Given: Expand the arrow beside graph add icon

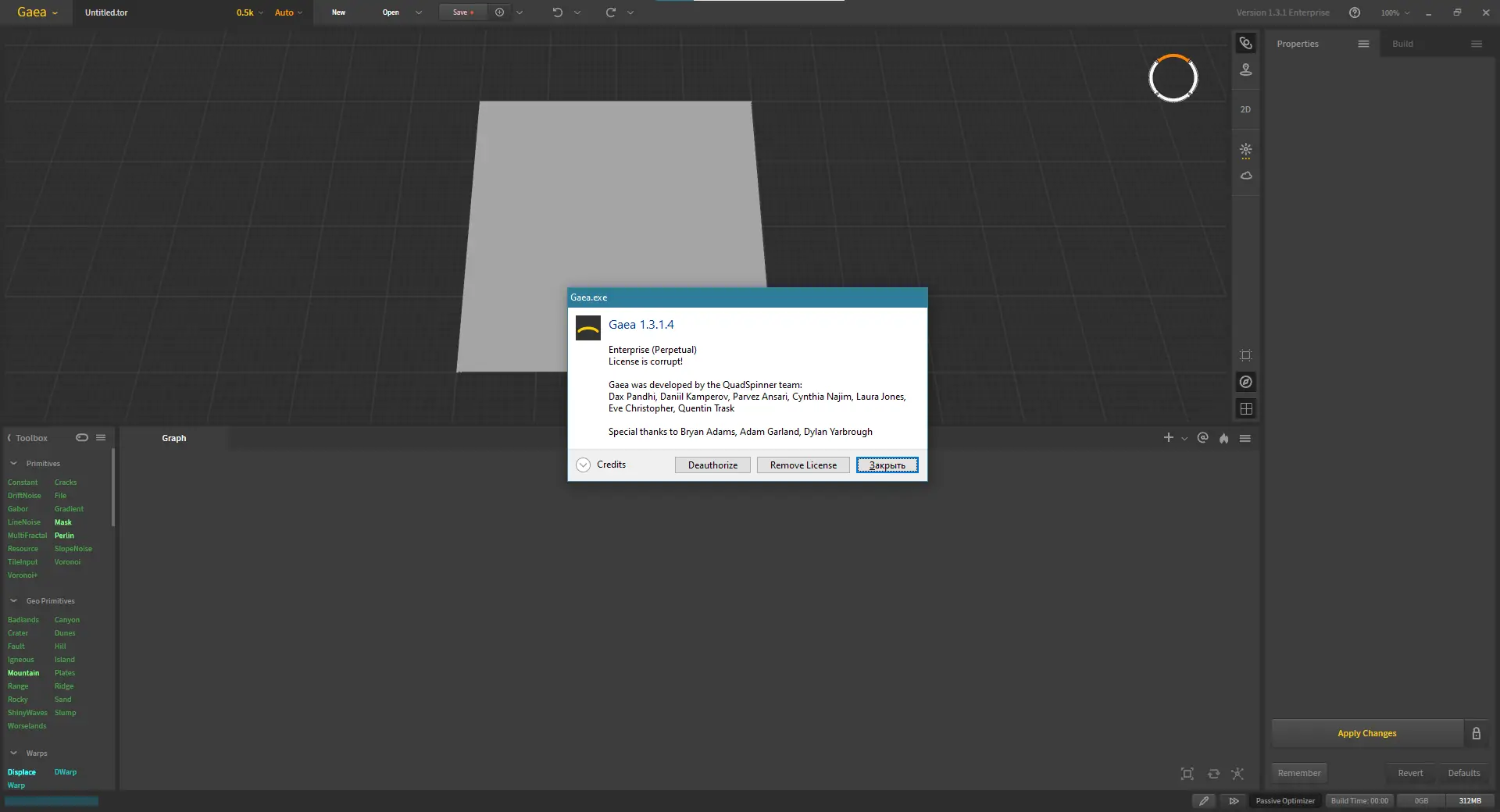Looking at the screenshot, I should pyautogui.click(x=1184, y=439).
